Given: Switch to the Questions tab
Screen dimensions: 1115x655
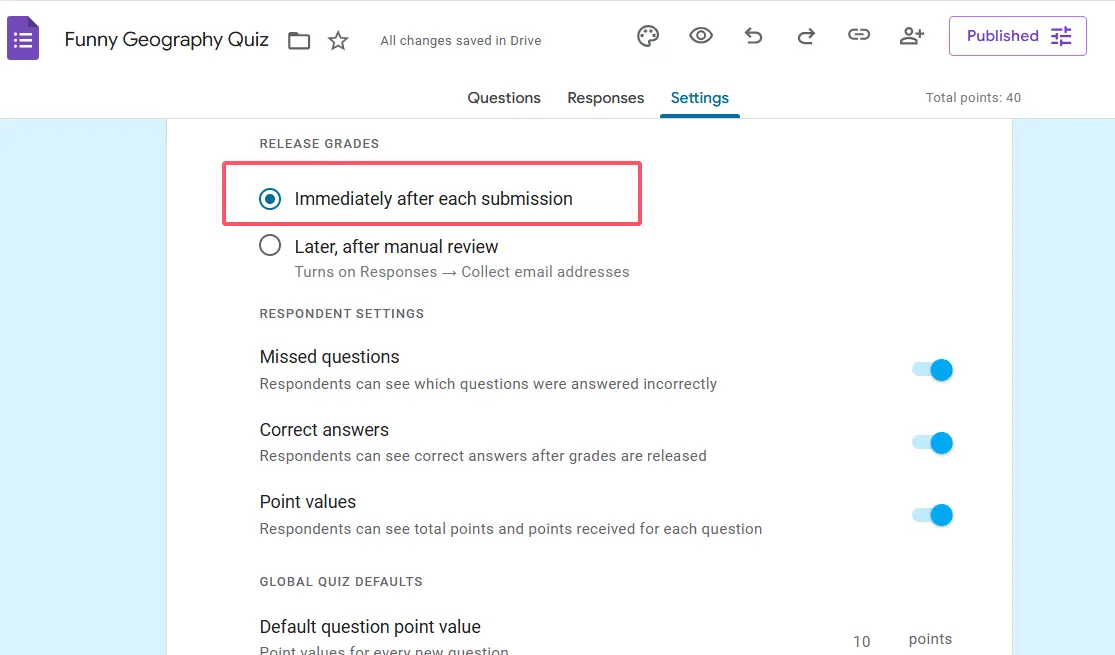Looking at the screenshot, I should coord(504,98).
